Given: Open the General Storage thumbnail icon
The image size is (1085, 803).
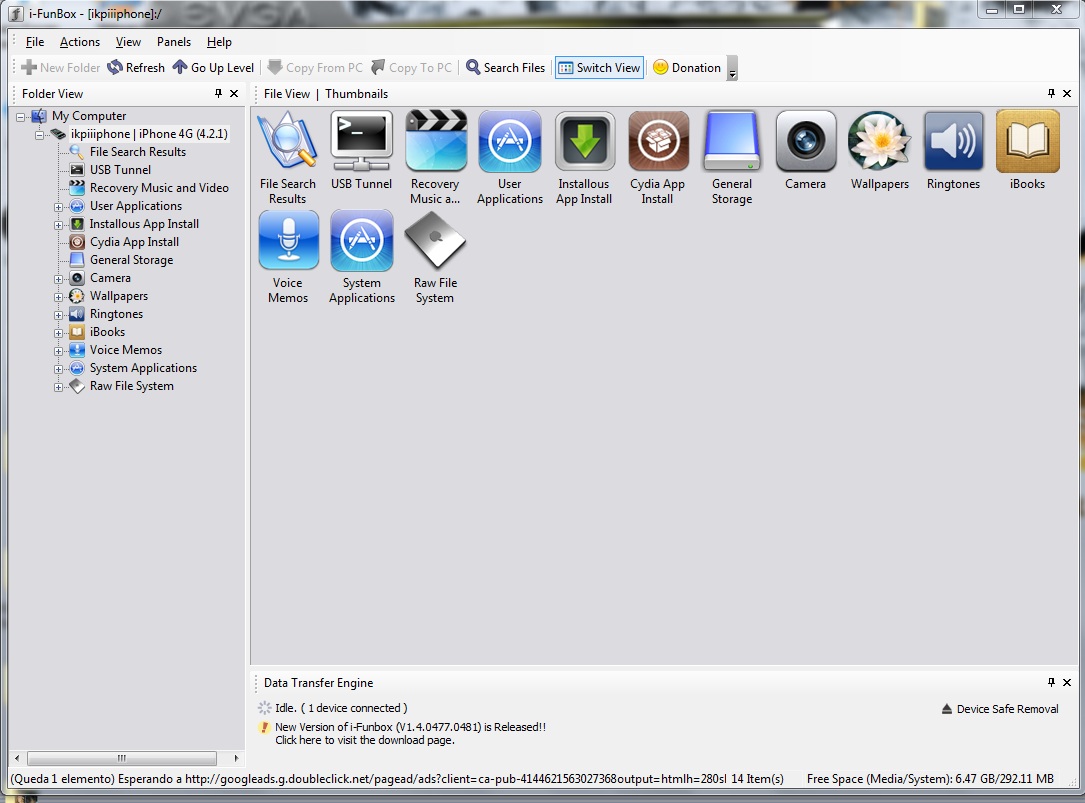Looking at the screenshot, I should (732, 142).
